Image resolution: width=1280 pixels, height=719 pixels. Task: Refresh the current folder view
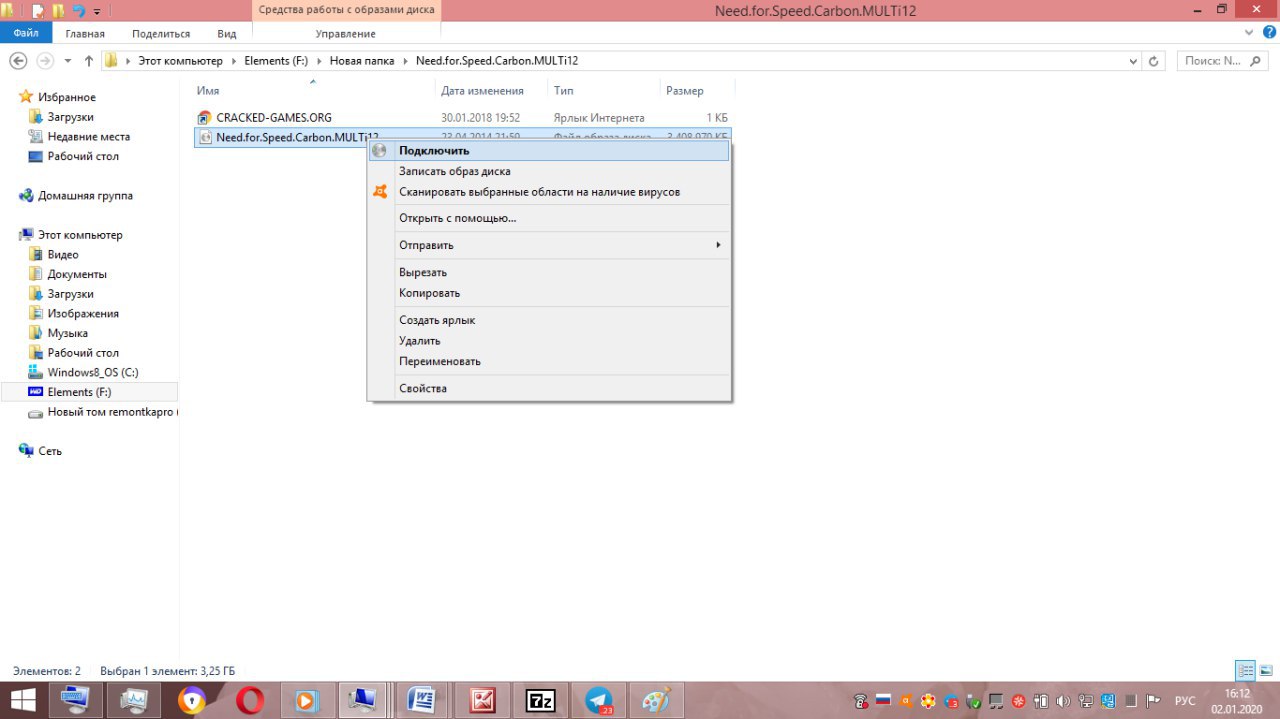[x=1154, y=61]
